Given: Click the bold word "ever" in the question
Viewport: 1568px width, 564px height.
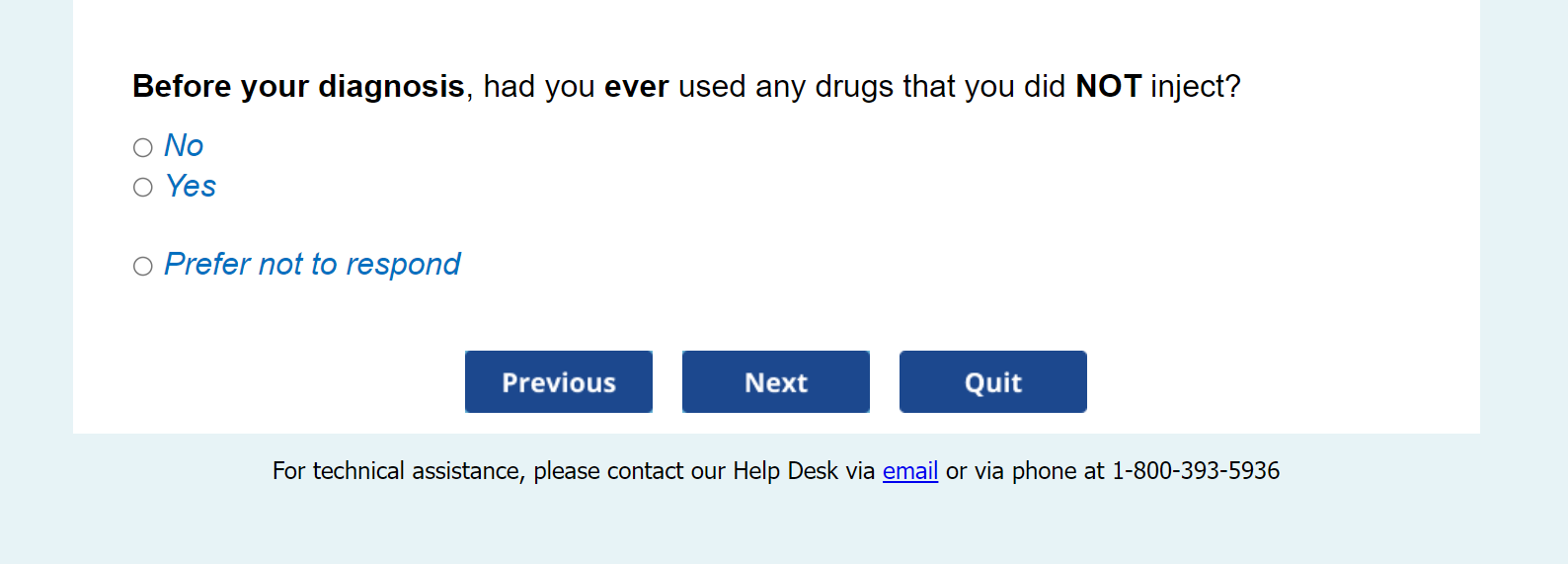Looking at the screenshot, I should click(636, 87).
